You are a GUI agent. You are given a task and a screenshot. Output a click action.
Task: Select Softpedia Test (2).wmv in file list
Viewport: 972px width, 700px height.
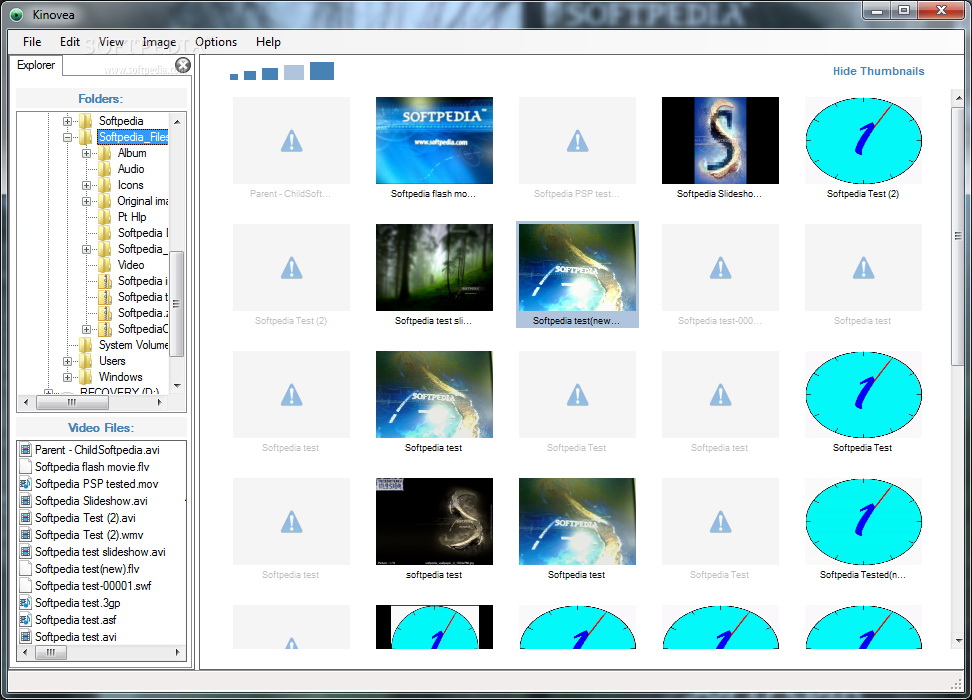pos(89,535)
